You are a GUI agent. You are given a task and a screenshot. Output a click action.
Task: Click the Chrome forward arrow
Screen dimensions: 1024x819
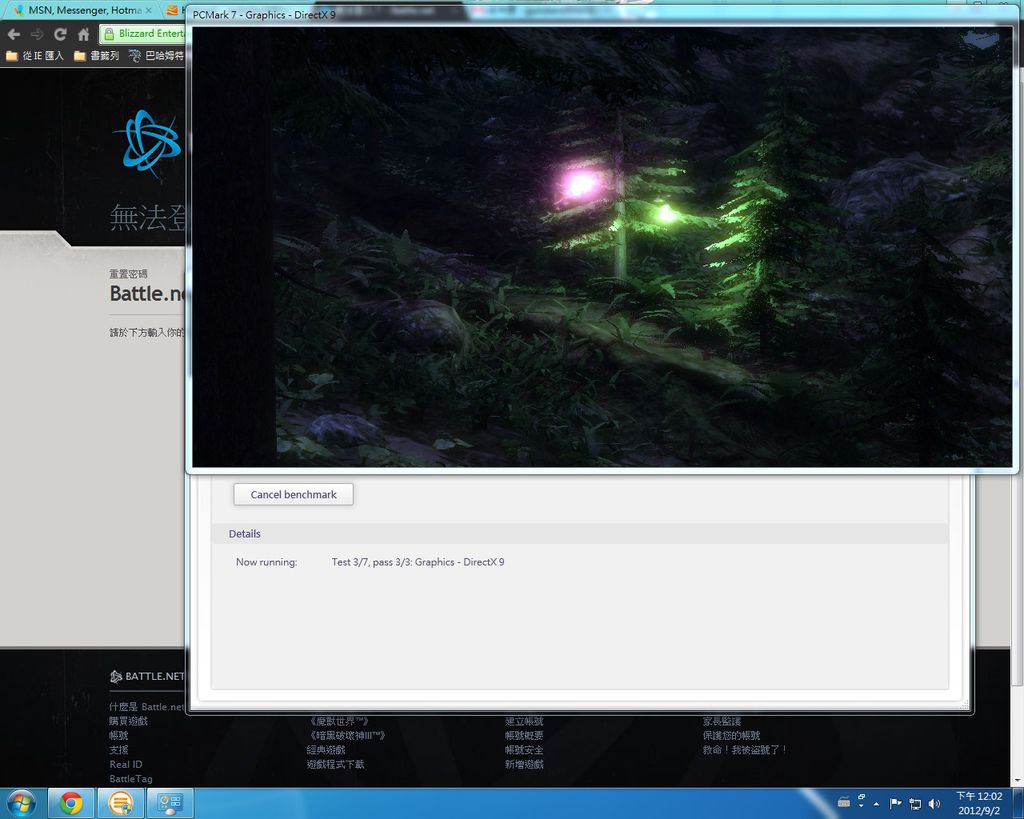point(37,34)
